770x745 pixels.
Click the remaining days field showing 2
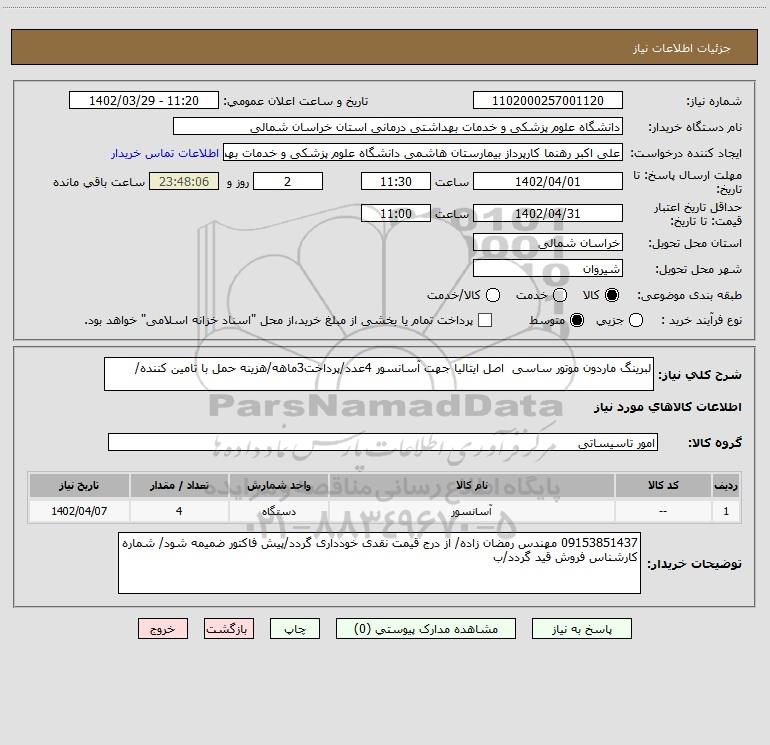tap(287, 181)
